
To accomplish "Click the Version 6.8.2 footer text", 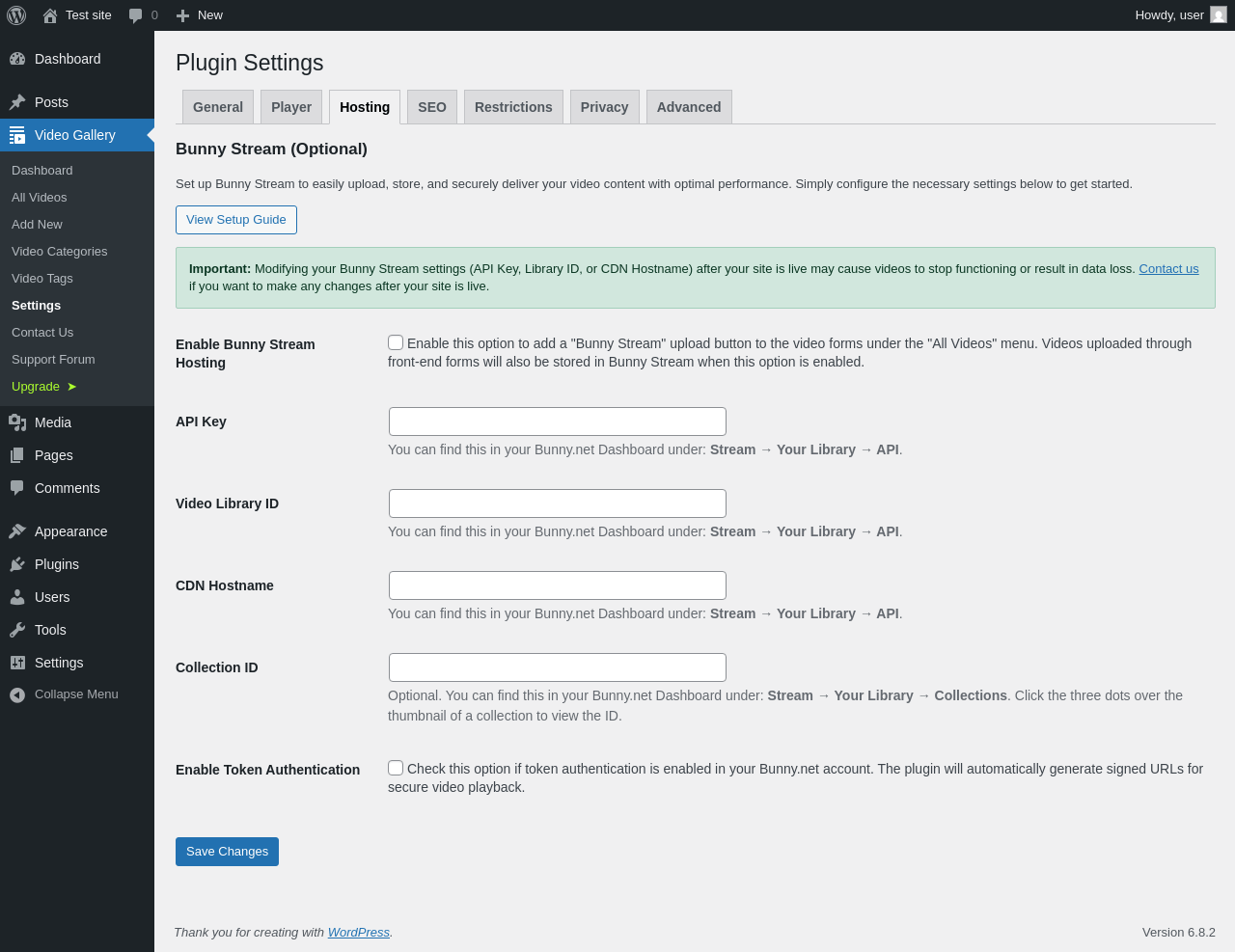I will [x=1179, y=933].
